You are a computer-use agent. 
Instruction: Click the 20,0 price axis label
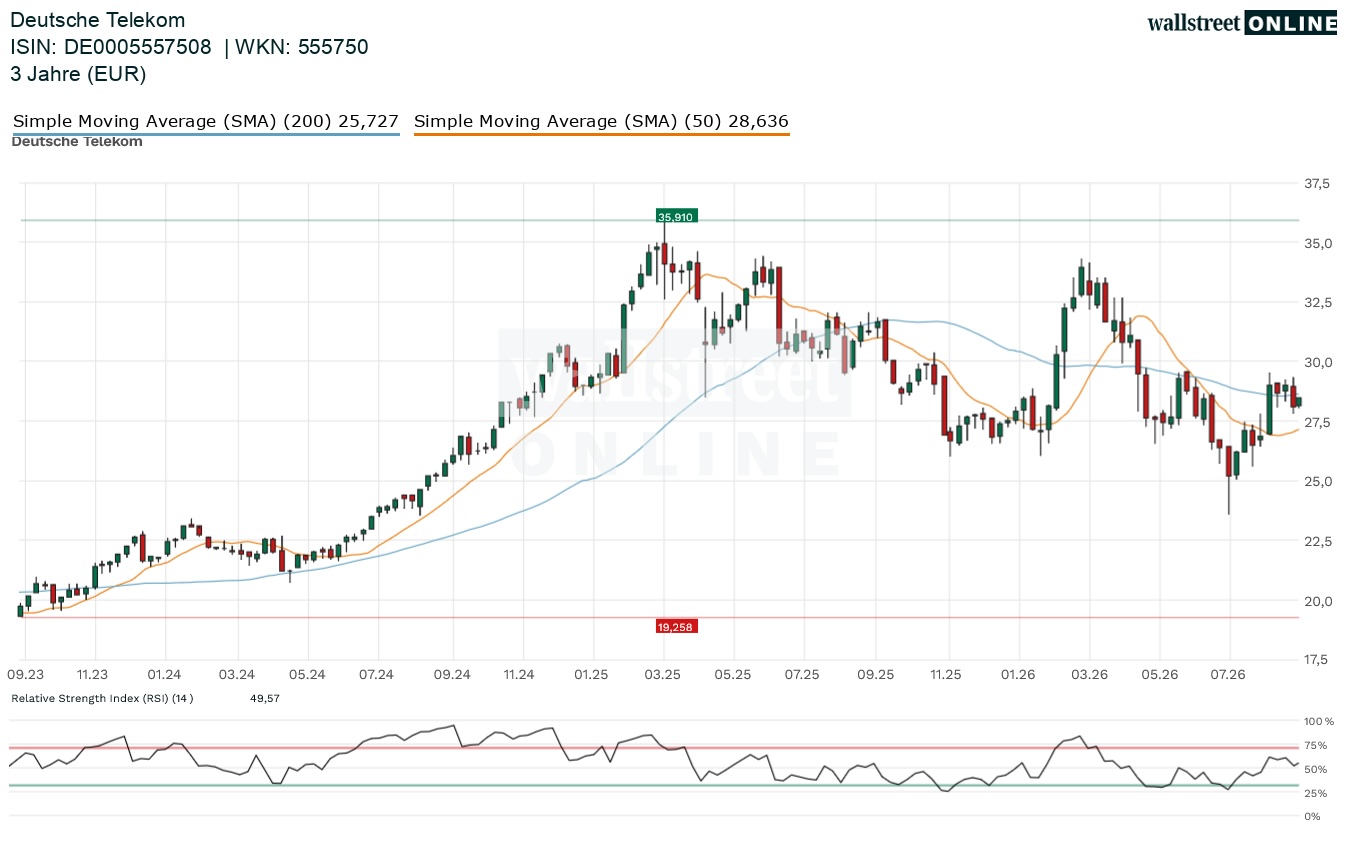point(1318,600)
